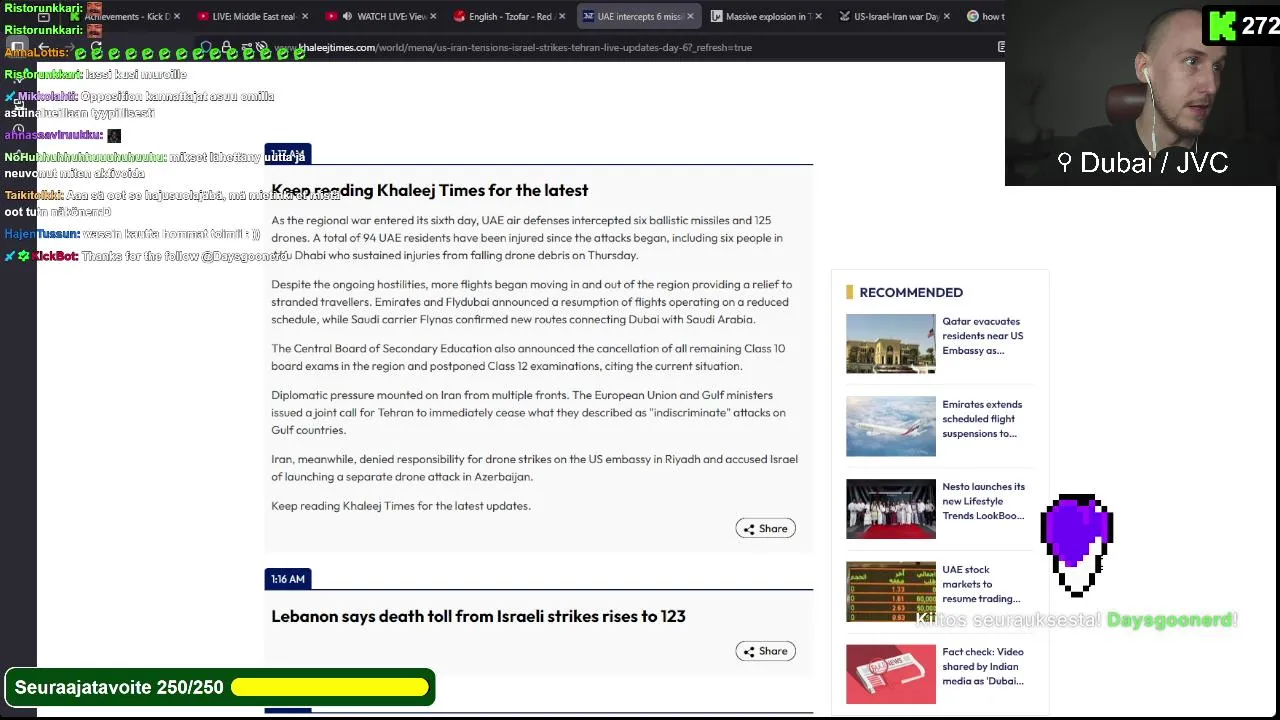Click the UAE stock market board thumbnail
1280x720 pixels.
(891, 592)
